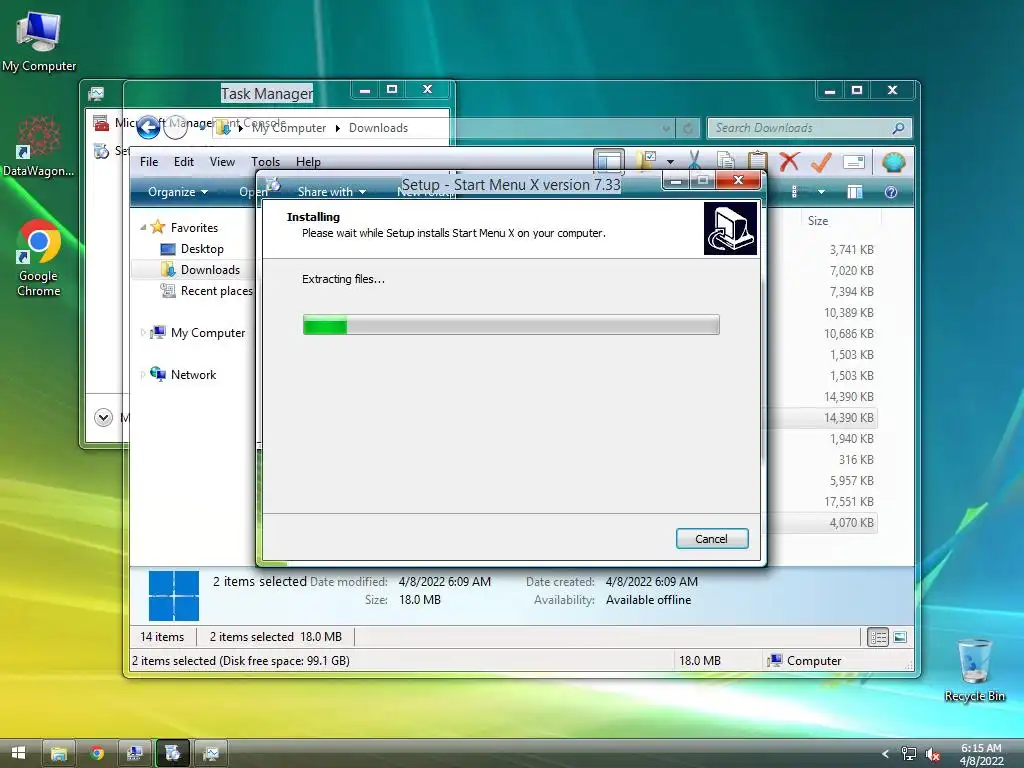Screen dimensions: 1024x768
Task: Select Network in navigation pane
Action: (193, 374)
